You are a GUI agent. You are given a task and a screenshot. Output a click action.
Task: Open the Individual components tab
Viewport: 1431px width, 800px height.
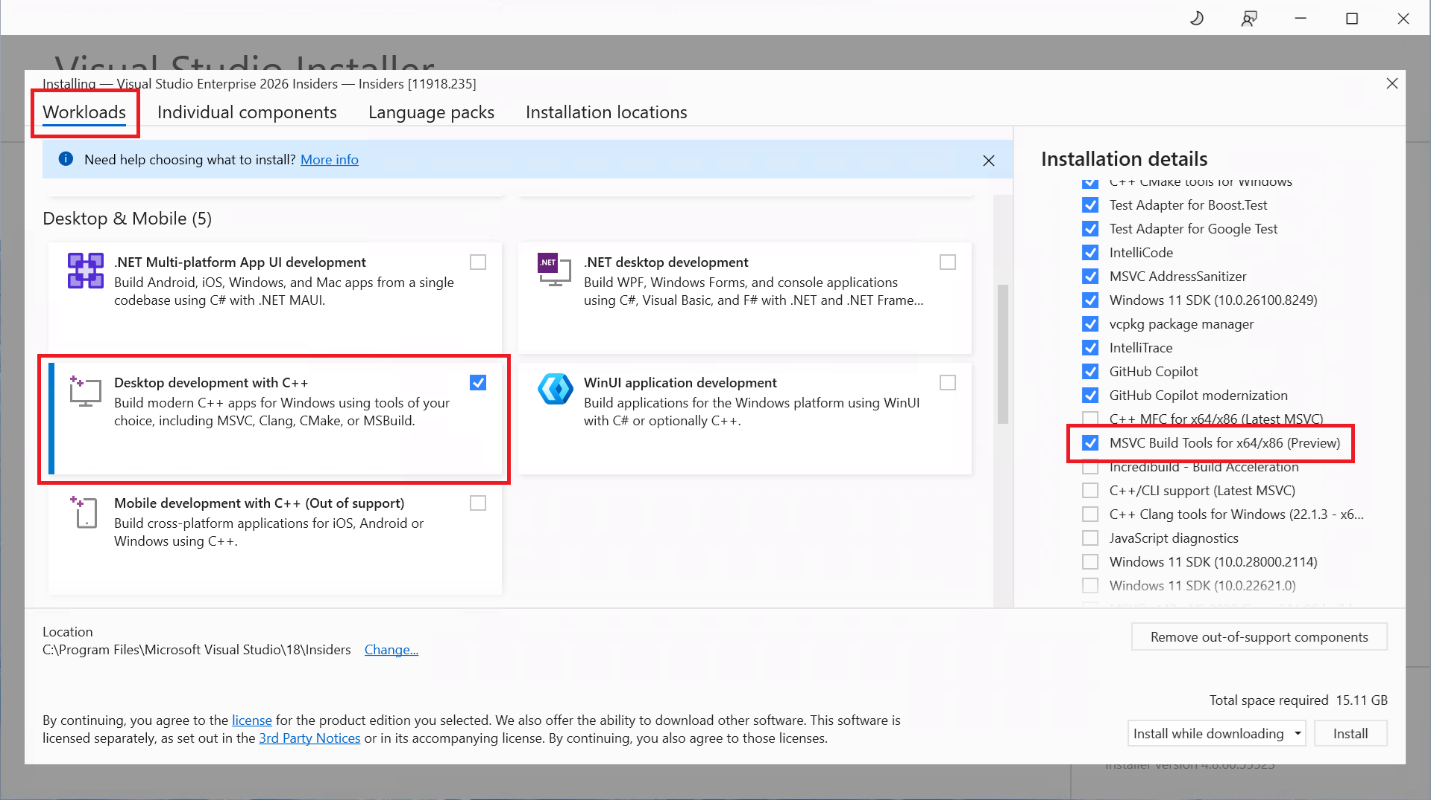tap(247, 112)
